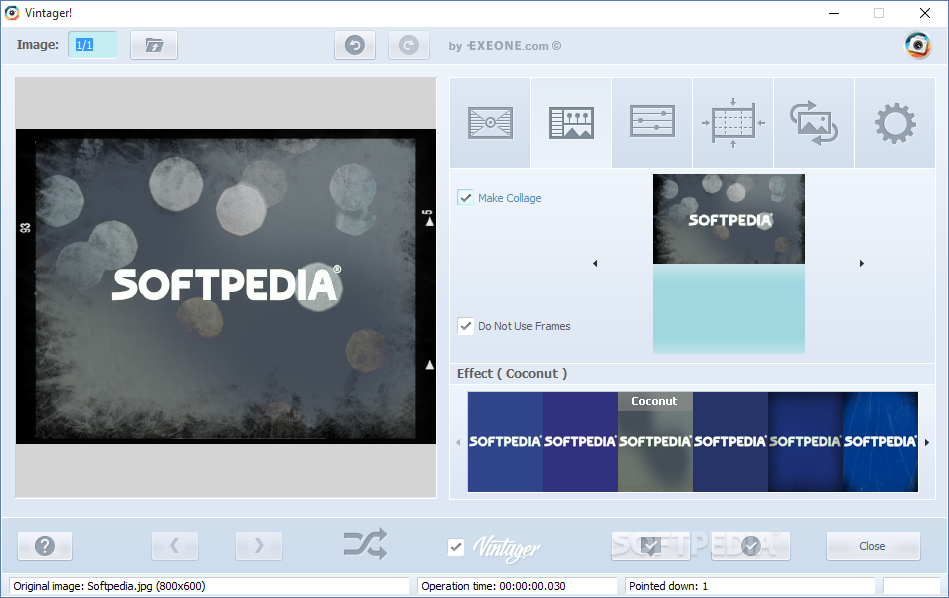The image size is (949, 598).
Task: Open the vignette lens effect tab
Action: coord(490,123)
